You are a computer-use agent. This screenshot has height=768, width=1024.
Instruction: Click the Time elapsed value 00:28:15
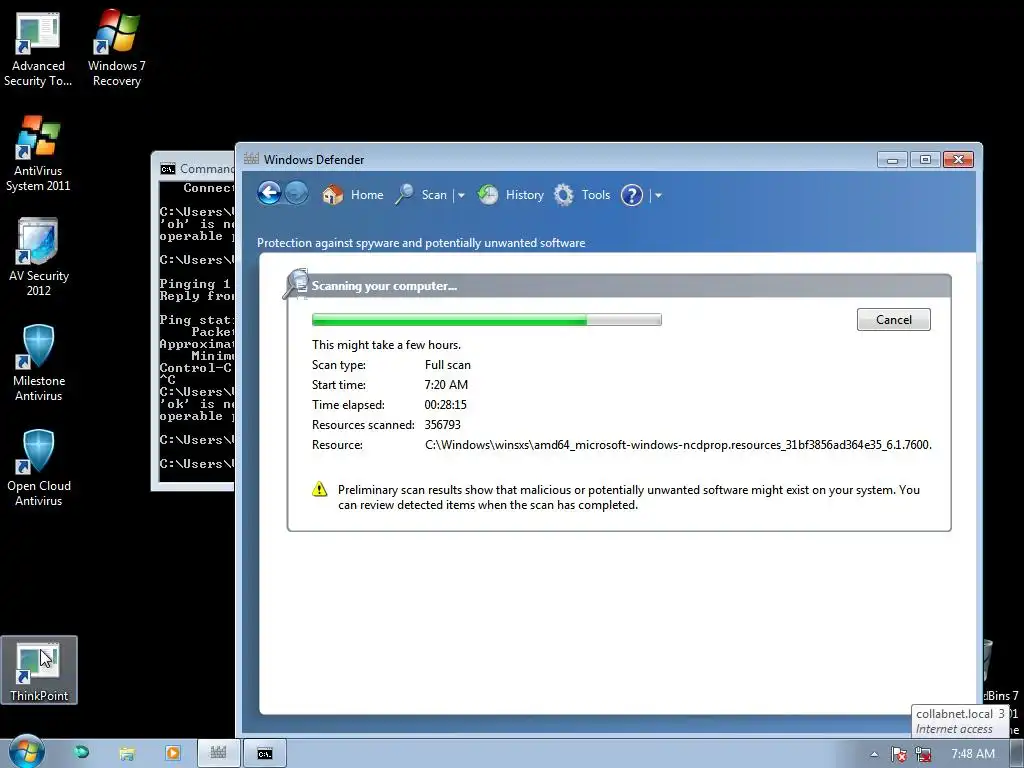(x=445, y=405)
